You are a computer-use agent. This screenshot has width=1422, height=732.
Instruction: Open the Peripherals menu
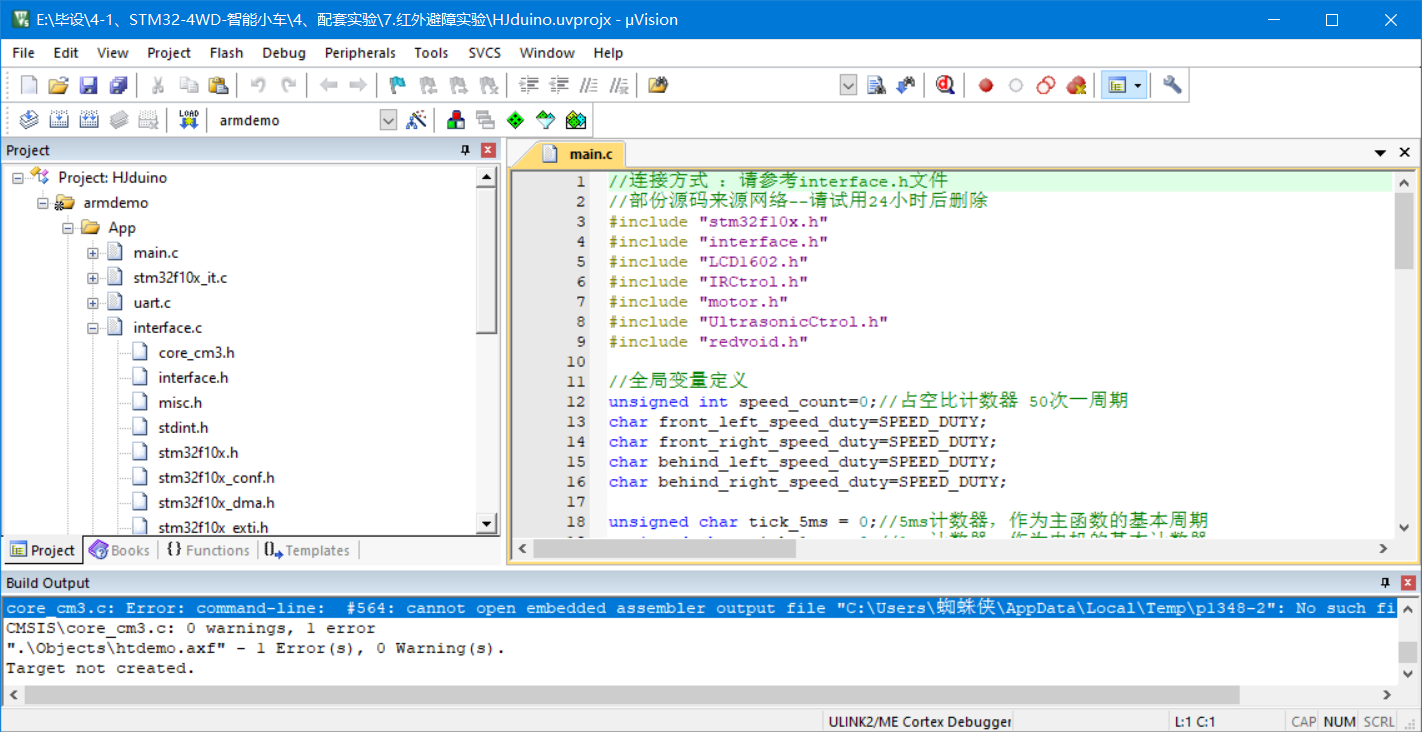coord(359,53)
